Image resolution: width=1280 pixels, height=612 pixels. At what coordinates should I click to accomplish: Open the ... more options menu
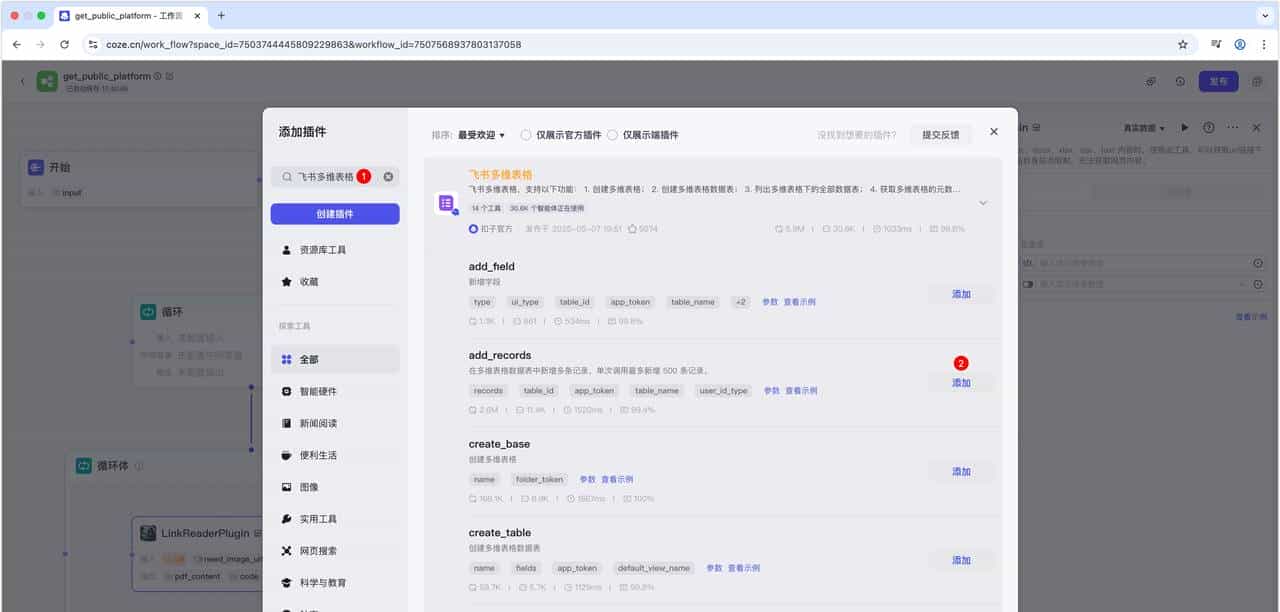tap(1232, 128)
